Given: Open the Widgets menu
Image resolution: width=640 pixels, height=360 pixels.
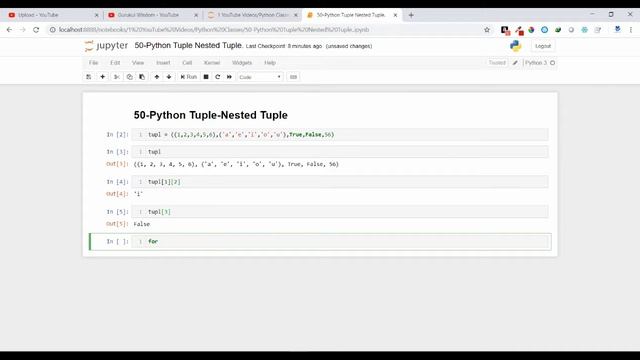Looking at the screenshot, I should tap(242, 62).
